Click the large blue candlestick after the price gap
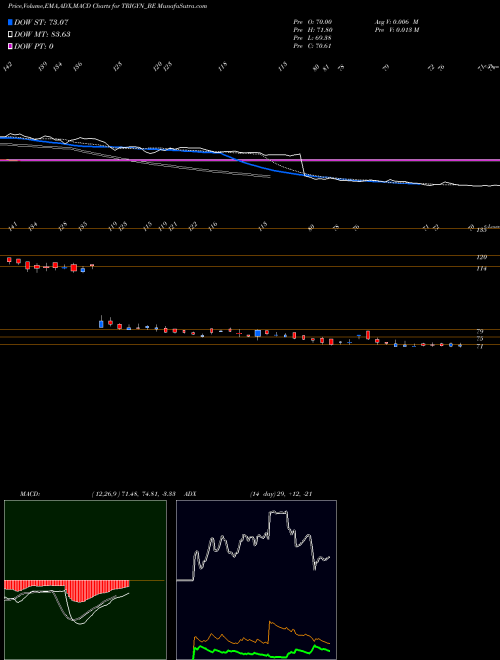Image resolution: width=500 pixels, height=660 pixels. pyautogui.click(x=101, y=324)
